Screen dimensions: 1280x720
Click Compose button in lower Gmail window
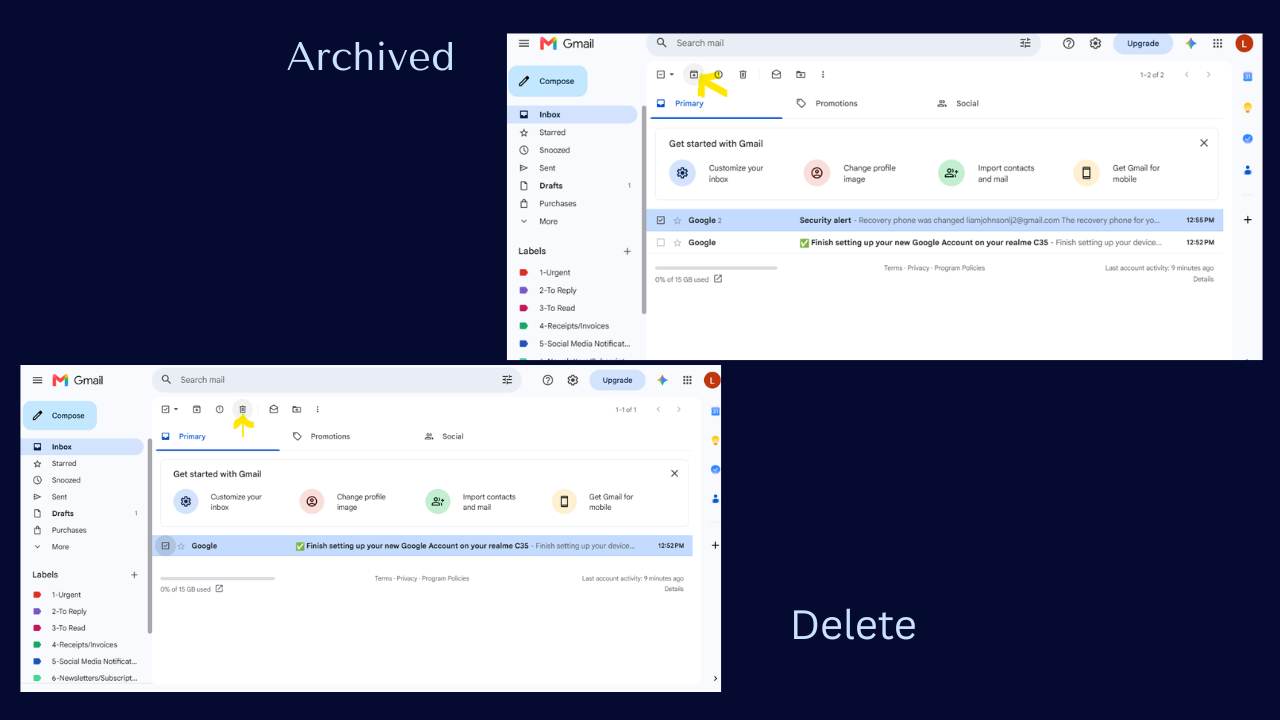coord(60,415)
